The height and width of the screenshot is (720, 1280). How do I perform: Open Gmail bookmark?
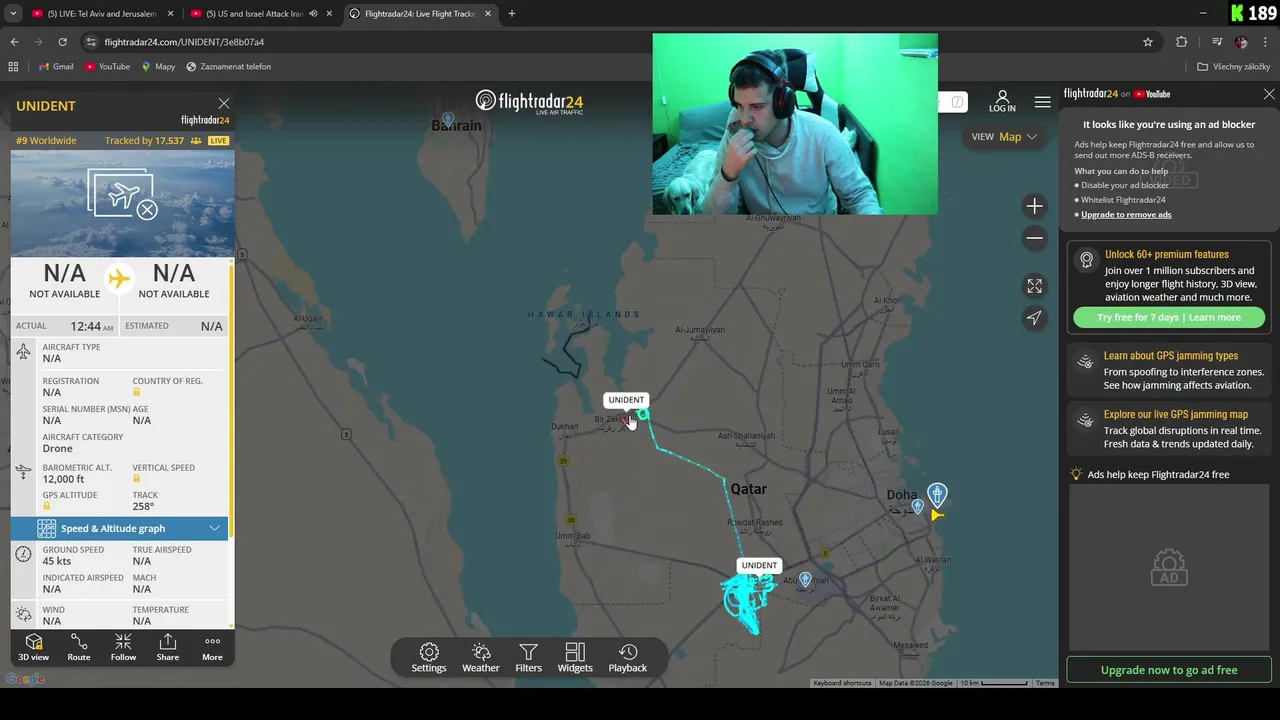click(56, 66)
